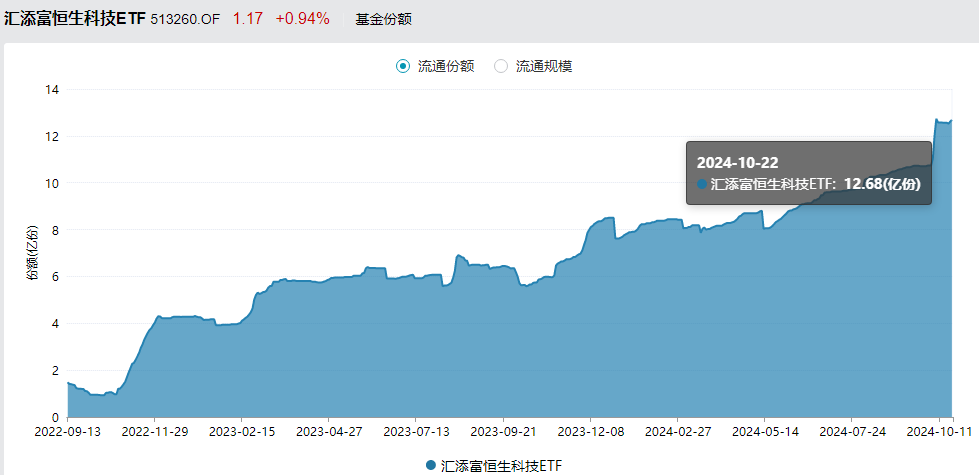Click the y-axis title 份额(亿份)
979x475 pixels.
(x=32, y=253)
